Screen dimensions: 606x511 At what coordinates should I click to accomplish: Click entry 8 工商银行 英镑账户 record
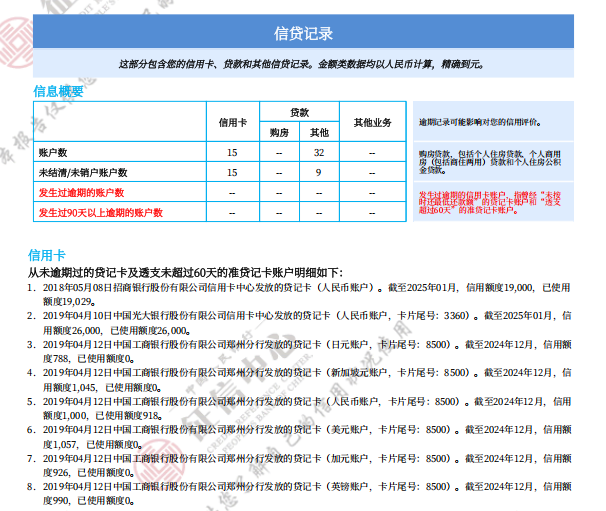pos(300,494)
